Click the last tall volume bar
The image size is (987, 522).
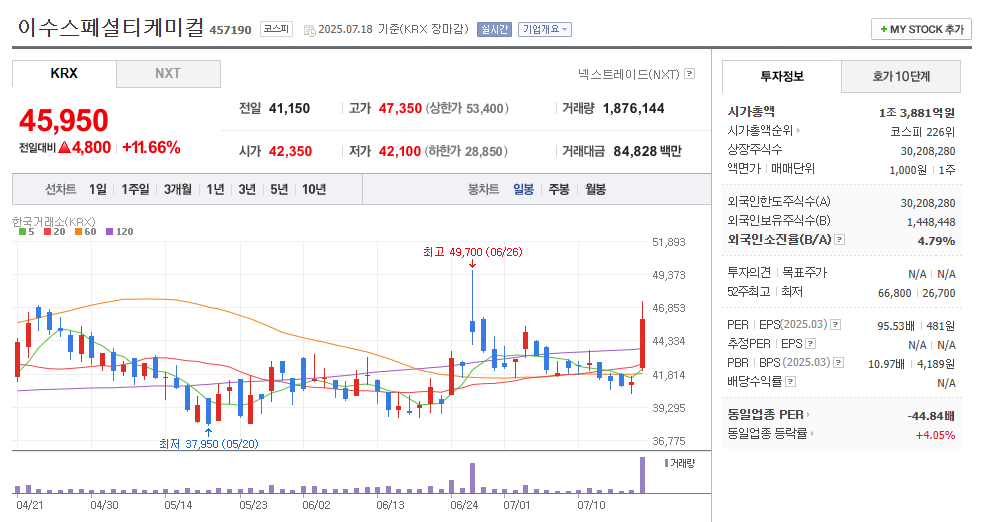[x=642, y=475]
